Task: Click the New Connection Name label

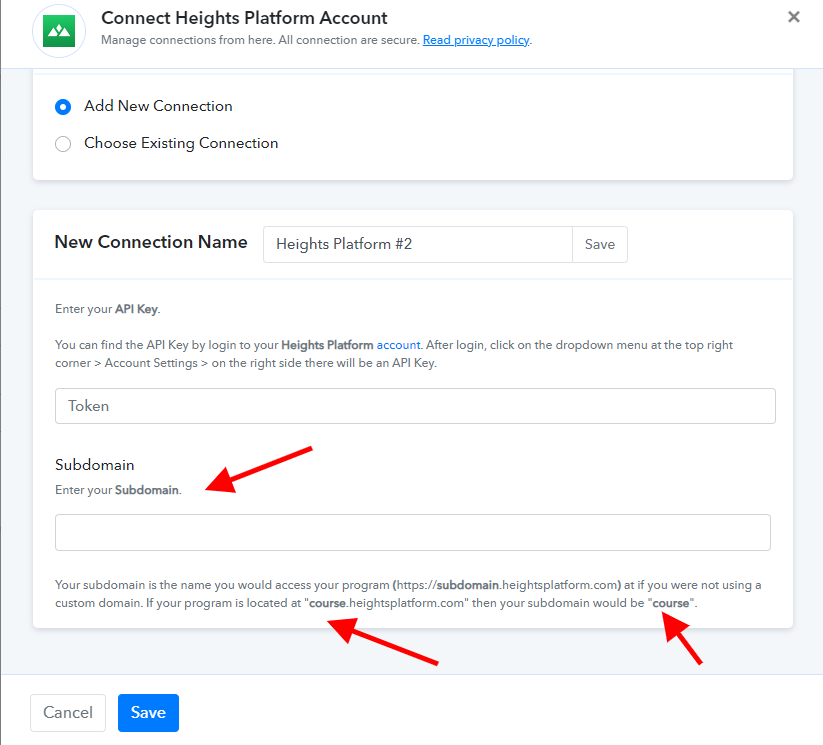Action: pyautogui.click(x=151, y=242)
